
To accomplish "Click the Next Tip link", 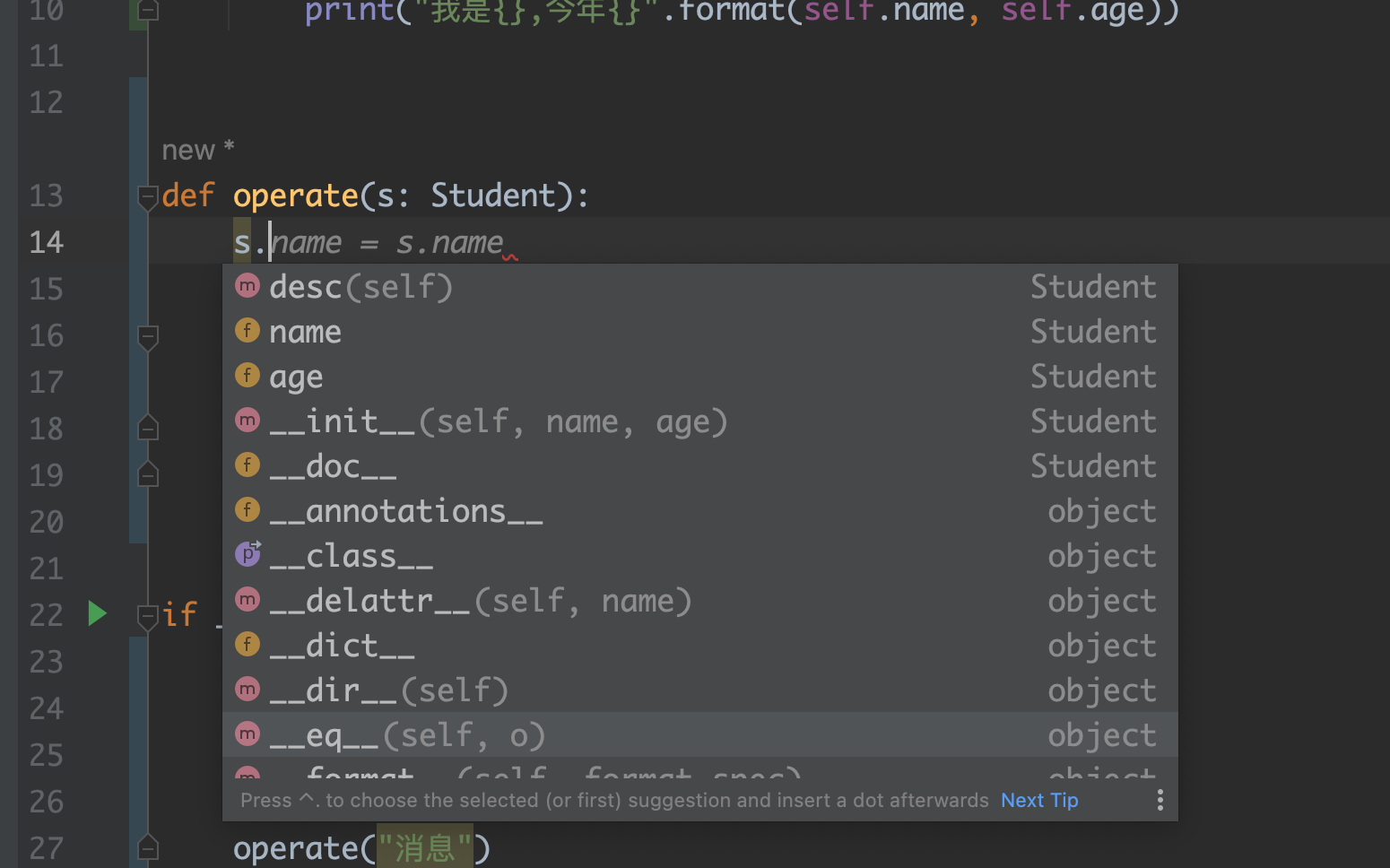I will tap(1039, 800).
